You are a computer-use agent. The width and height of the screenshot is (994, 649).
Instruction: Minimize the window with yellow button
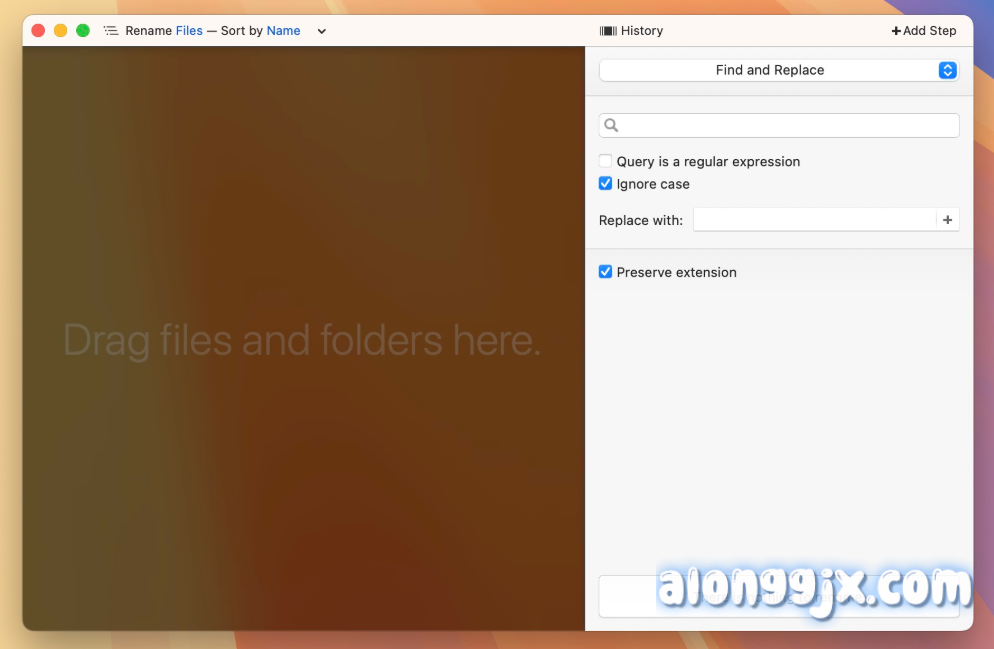coord(60,31)
